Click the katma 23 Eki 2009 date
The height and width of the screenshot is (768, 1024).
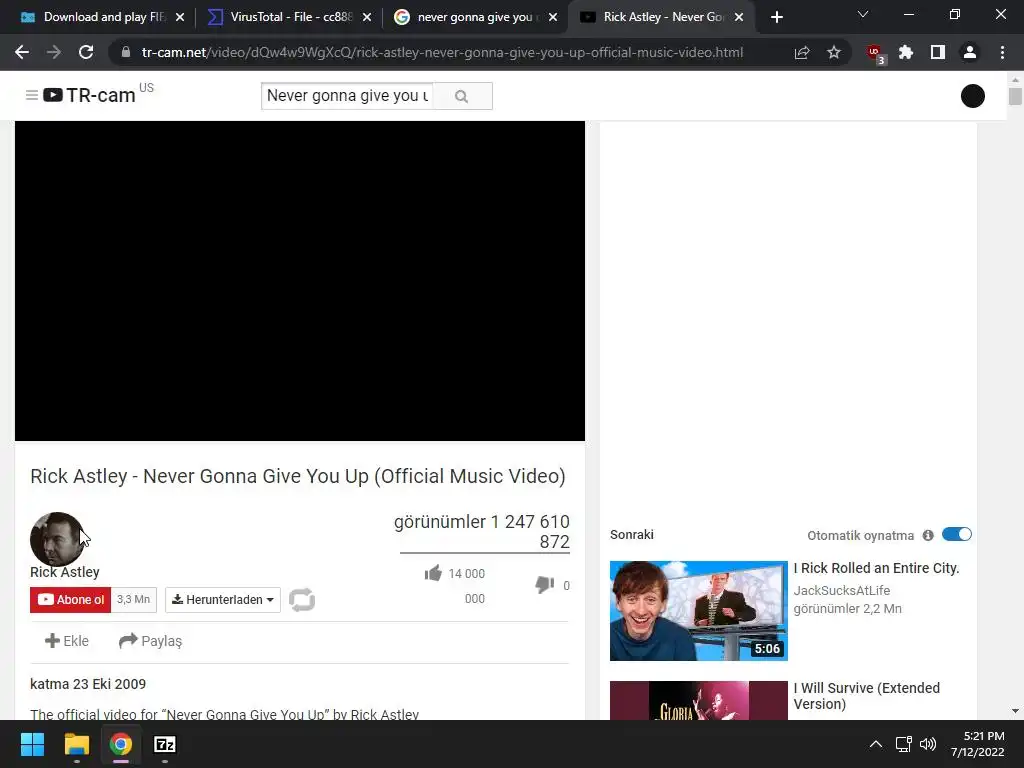pyautogui.click(x=88, y=684)
